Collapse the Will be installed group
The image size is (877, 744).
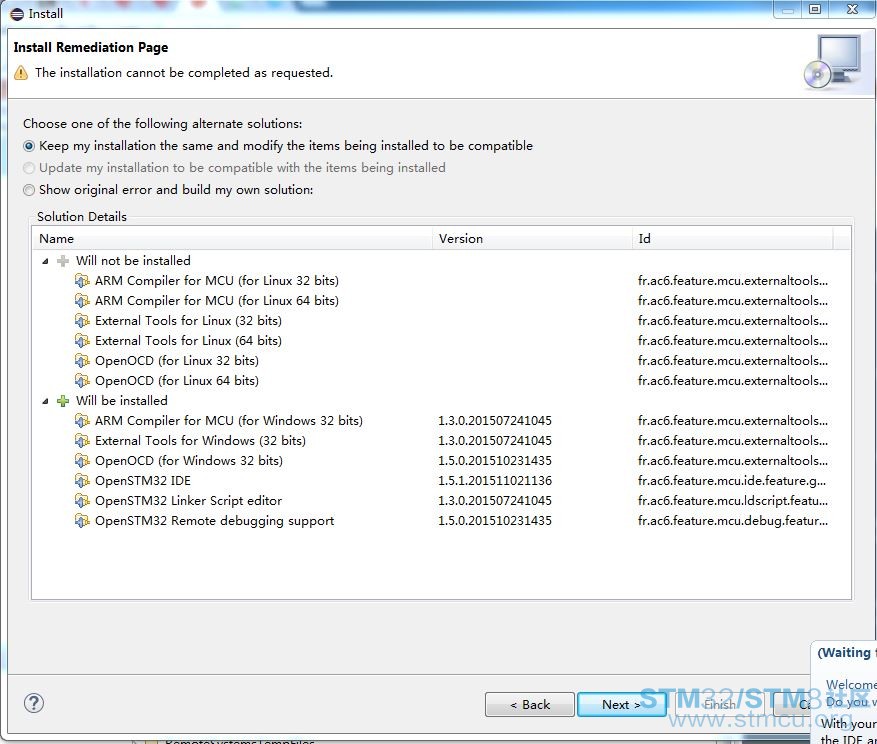(x=45, y=401)
